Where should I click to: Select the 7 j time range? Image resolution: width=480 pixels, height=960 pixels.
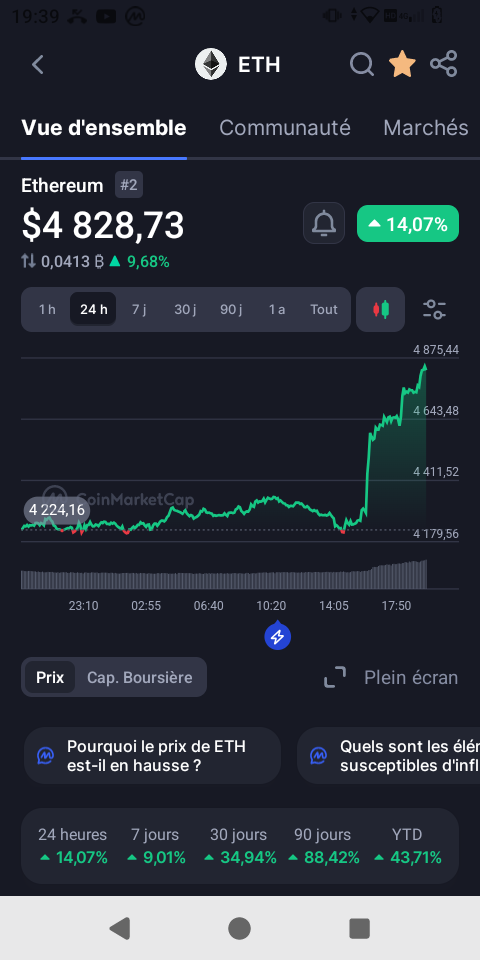(x=139, y=310)
